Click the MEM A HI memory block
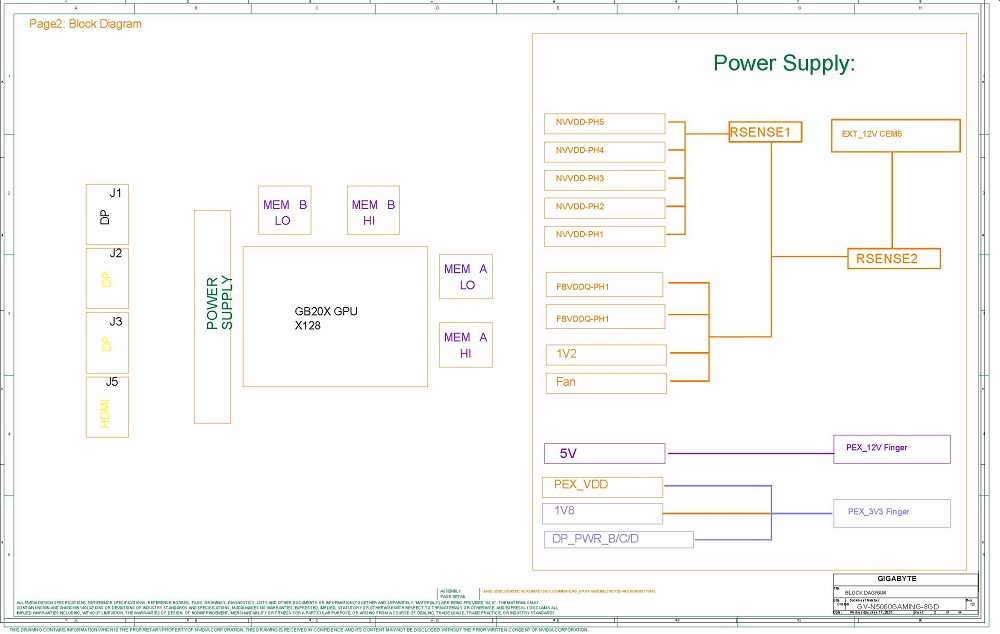 click(466, 345)
